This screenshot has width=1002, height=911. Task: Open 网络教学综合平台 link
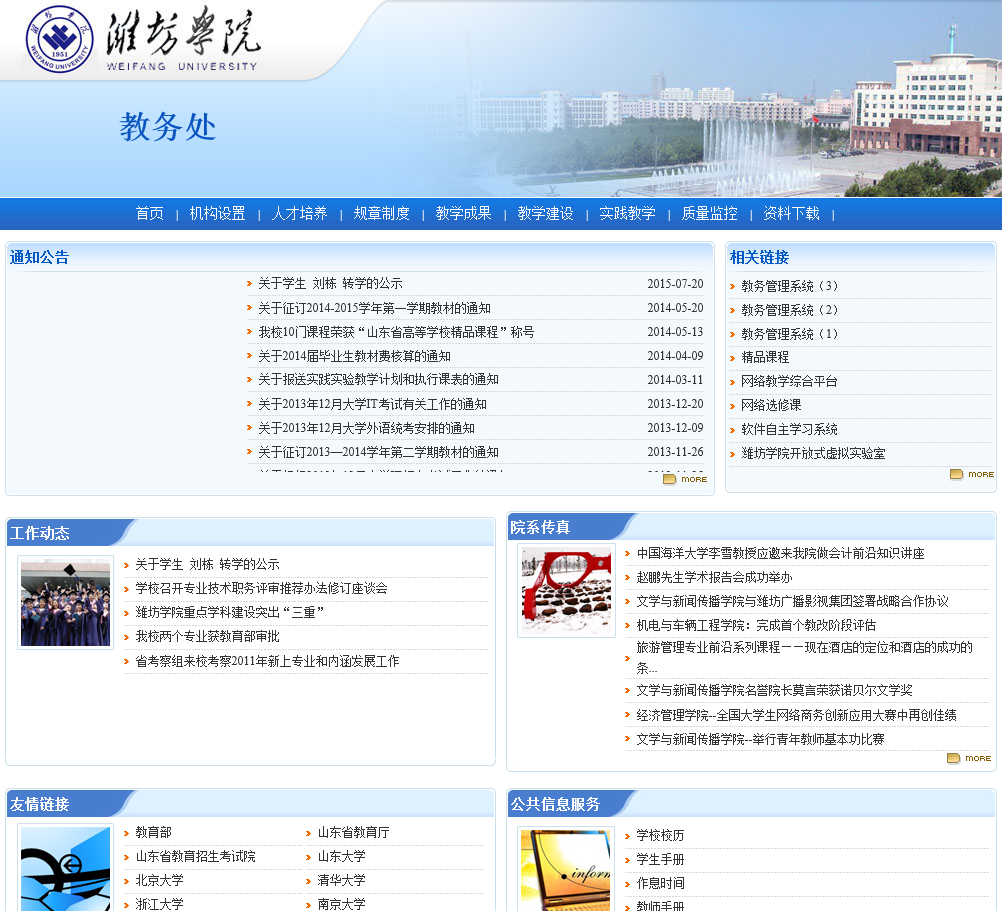pos(789,381)
